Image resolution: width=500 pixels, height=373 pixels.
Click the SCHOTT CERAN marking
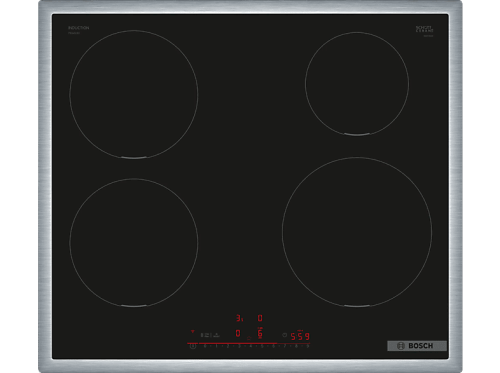[x=424, y=29]
